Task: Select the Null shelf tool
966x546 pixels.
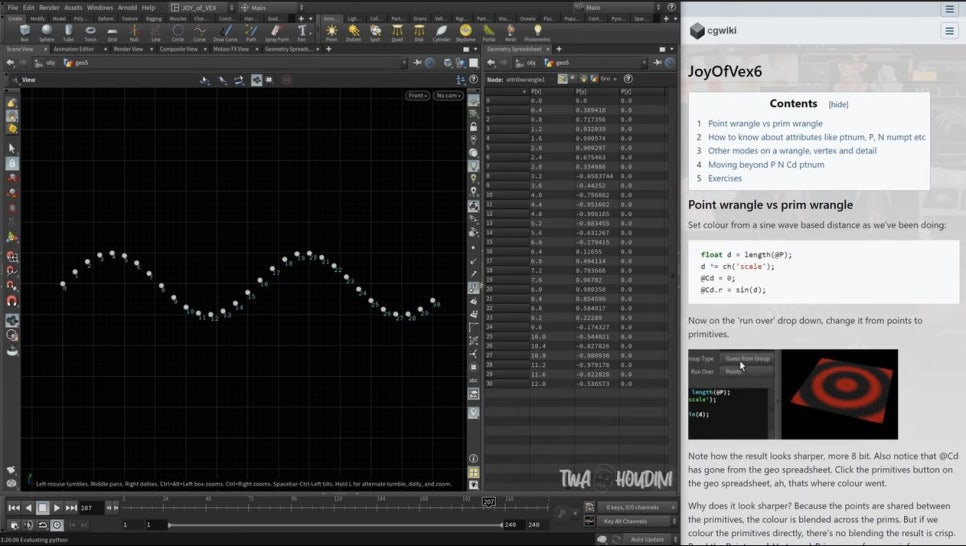Action: click(134, 33)
